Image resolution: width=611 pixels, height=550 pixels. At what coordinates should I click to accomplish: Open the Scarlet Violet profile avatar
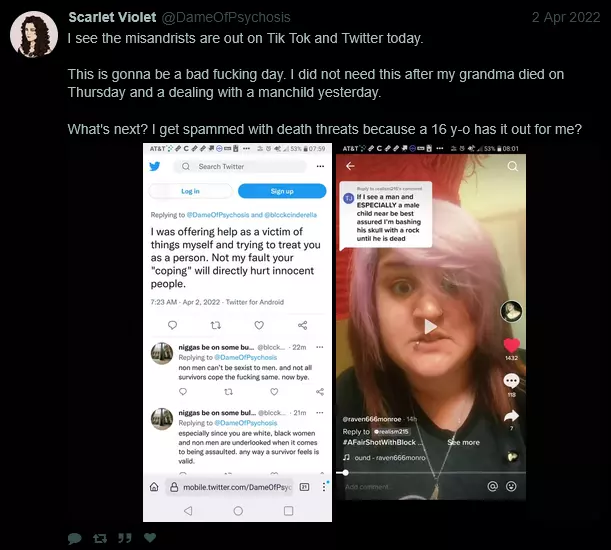pyautogui.click(x=34, y=34)
